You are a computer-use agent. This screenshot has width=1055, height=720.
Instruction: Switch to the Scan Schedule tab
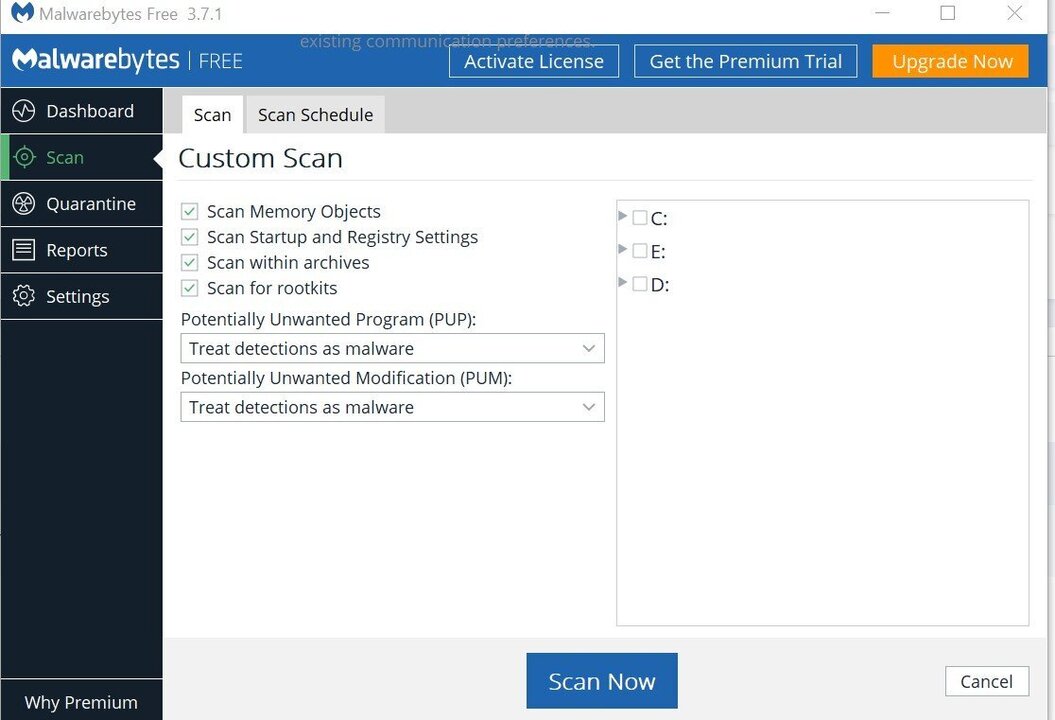coord(314,114)
